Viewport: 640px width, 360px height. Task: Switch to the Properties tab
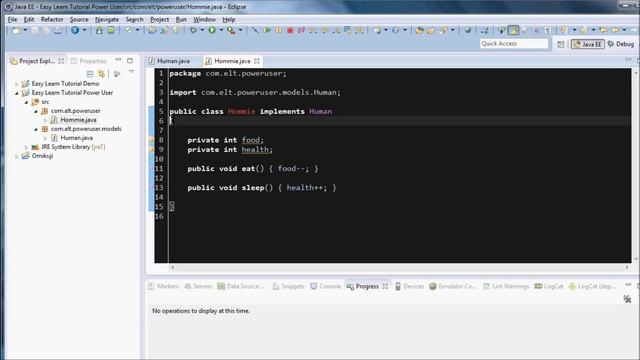89,61
